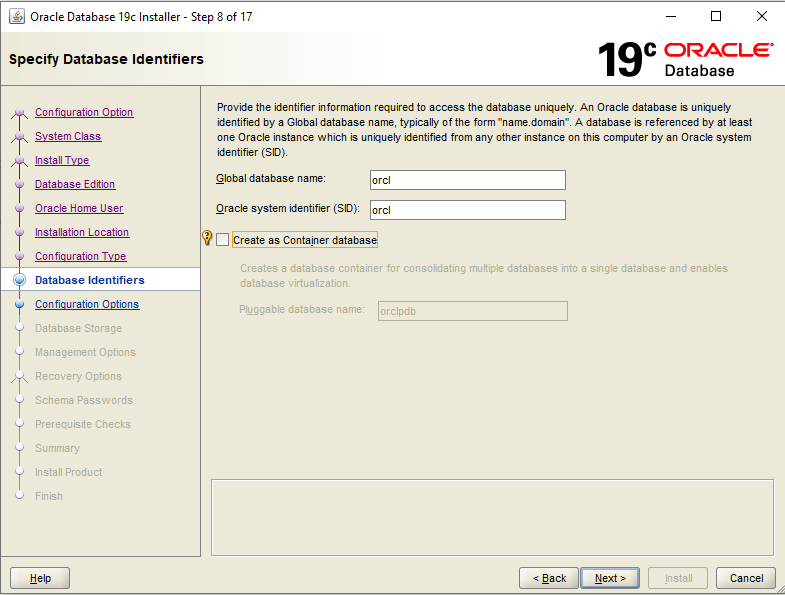Click the Database Edition step node icon

pyautogui.click(x=20, y=184)
